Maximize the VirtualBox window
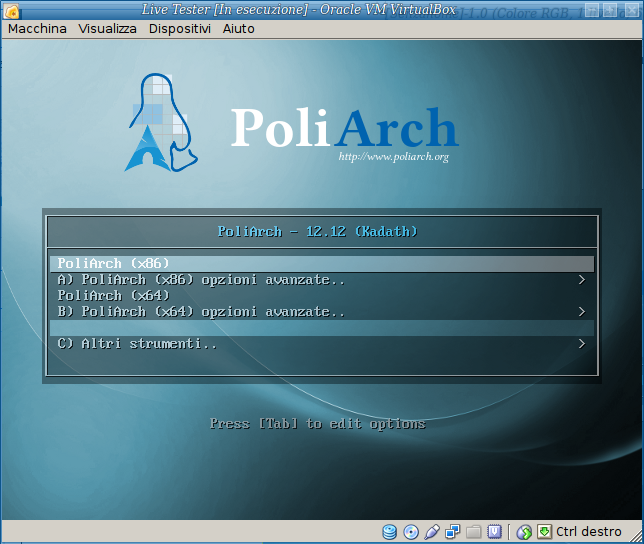This screenshot has width=644, height=544. (611, 10)
